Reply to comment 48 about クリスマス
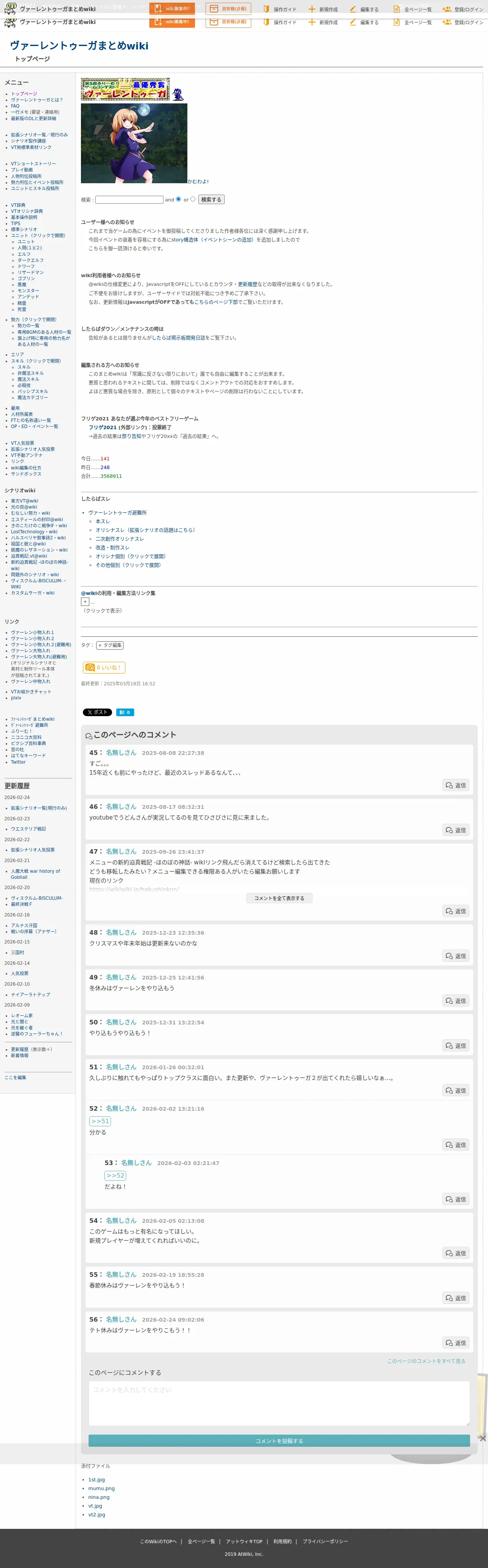Screen dimensions: 488x1568 pos(456,956)
